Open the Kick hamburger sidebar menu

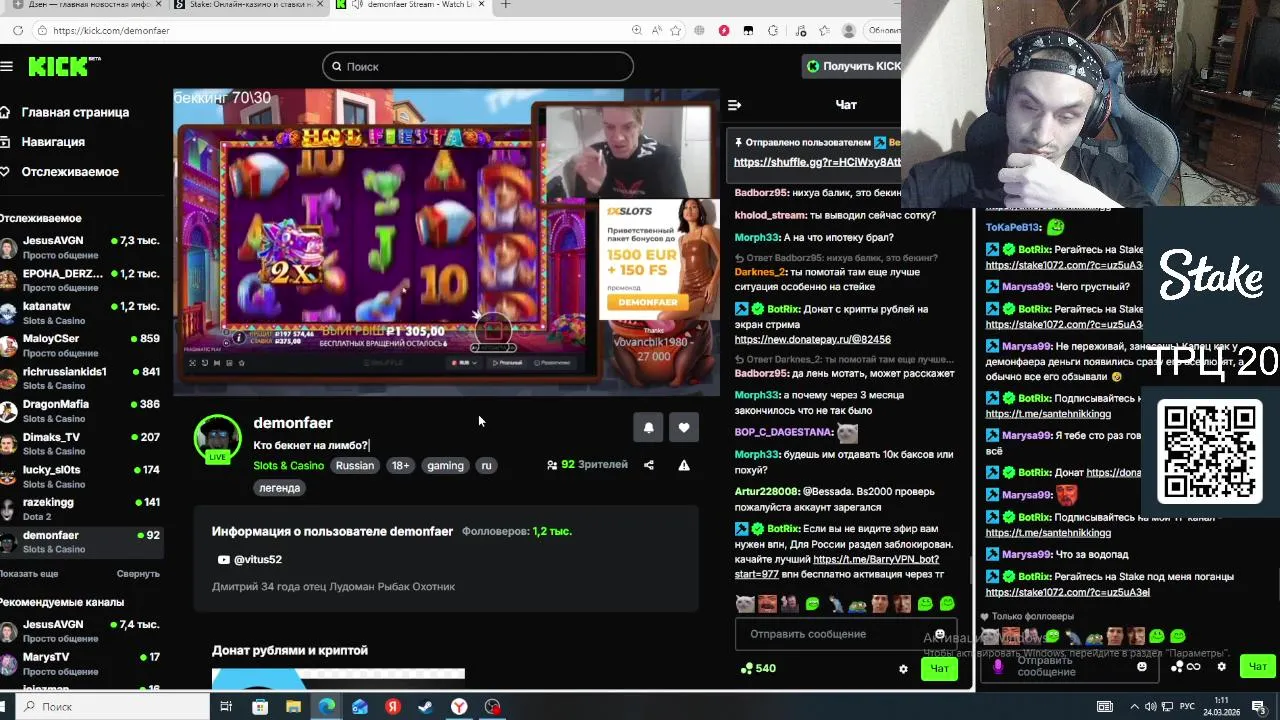(7, 67)
